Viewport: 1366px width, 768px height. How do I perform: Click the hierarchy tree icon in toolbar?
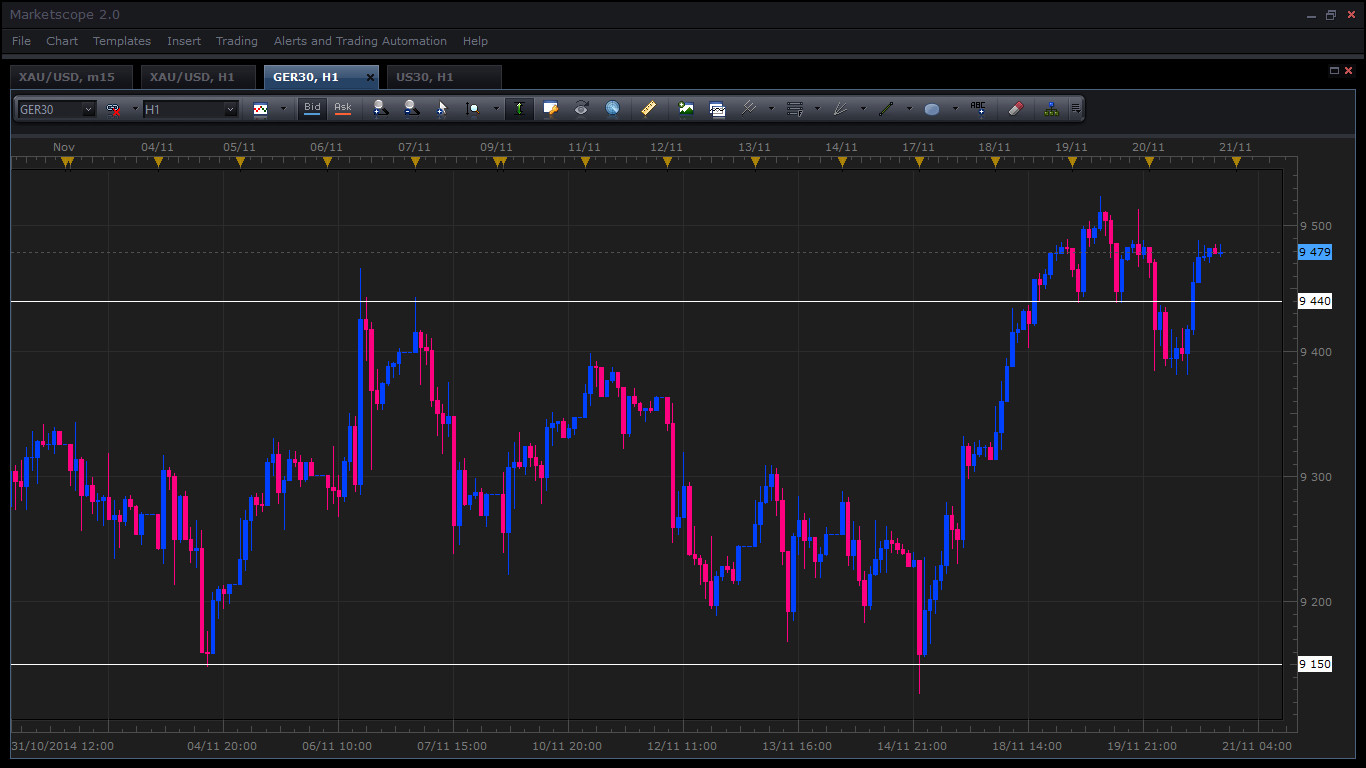tap(1050, 109)
